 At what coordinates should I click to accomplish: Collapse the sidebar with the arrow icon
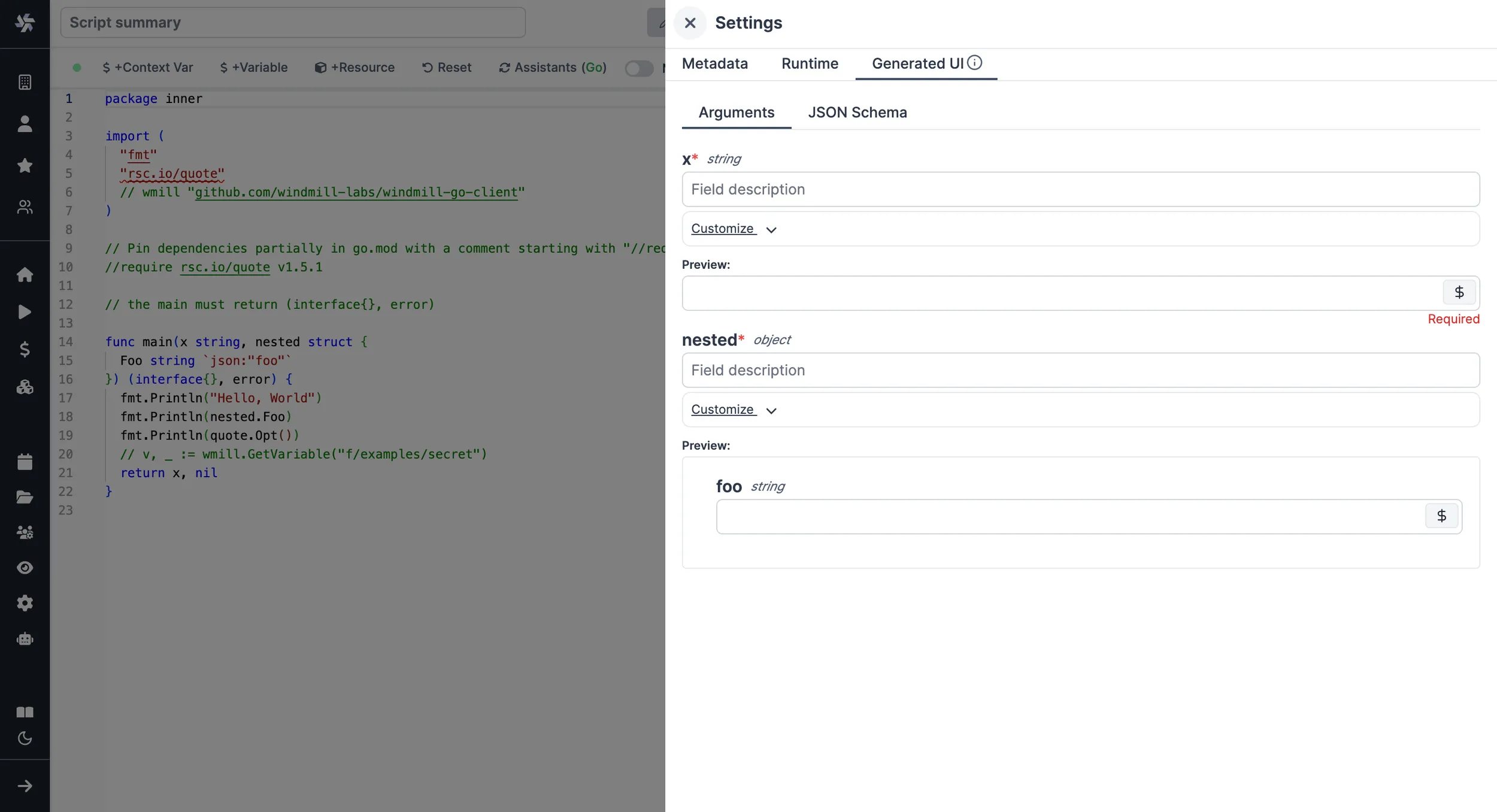pyautogui.click(x=25, y=786)
